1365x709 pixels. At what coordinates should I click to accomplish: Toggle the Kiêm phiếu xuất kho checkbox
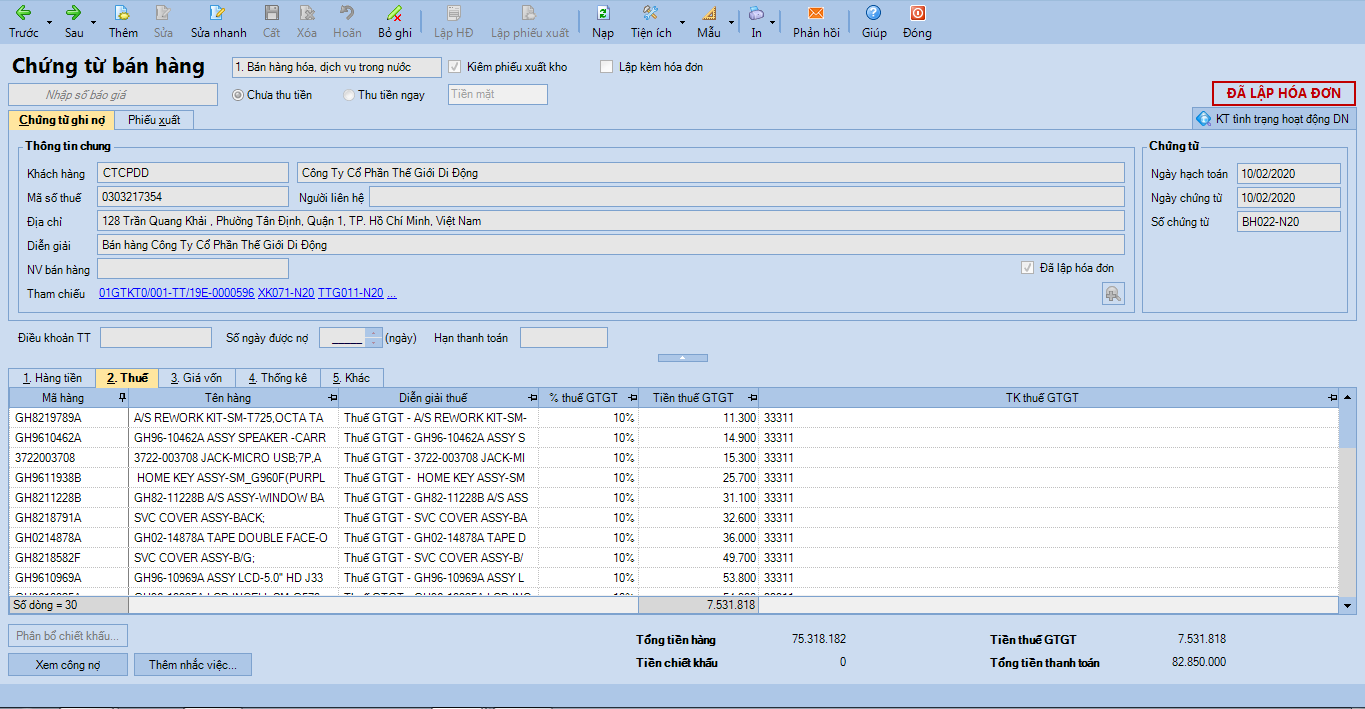point(455,67)
